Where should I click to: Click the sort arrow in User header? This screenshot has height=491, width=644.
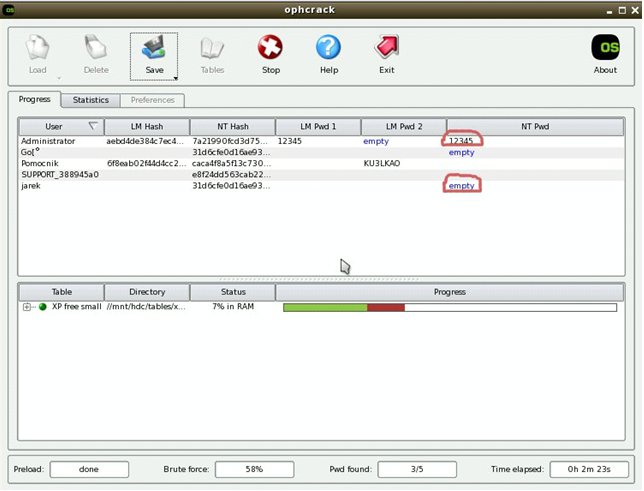pyautogui.click(x=94, y=126)
